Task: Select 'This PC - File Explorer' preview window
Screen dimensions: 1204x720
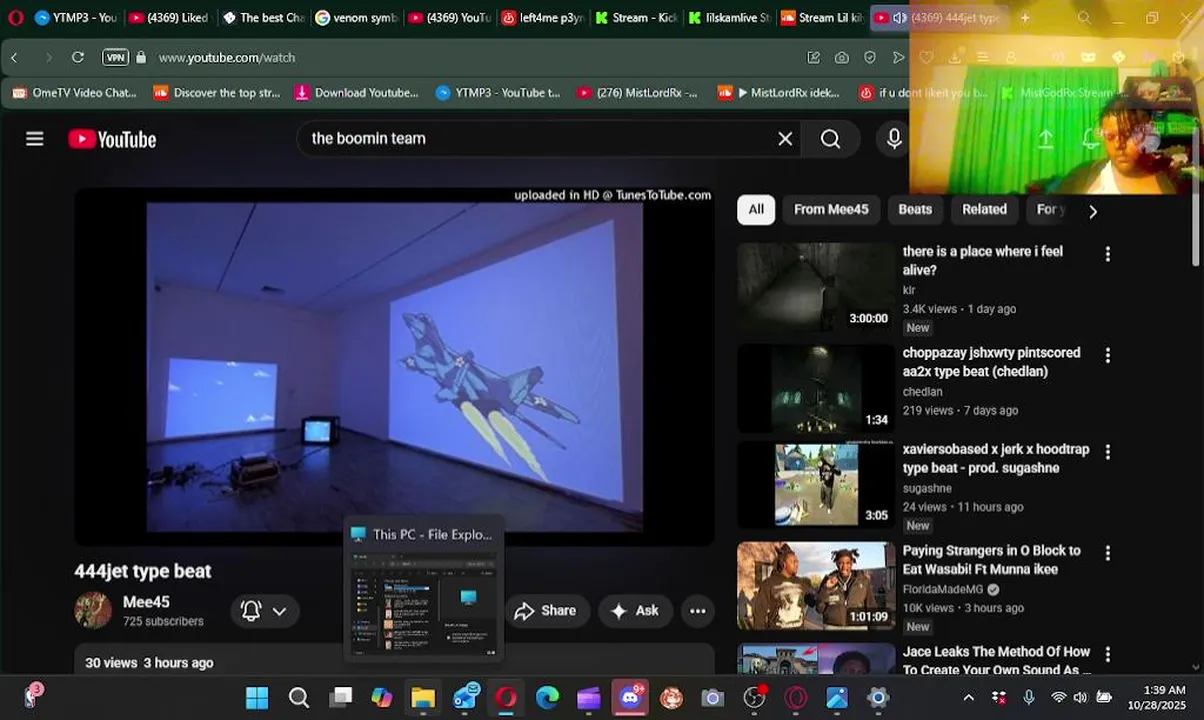Action: [423, 589]
